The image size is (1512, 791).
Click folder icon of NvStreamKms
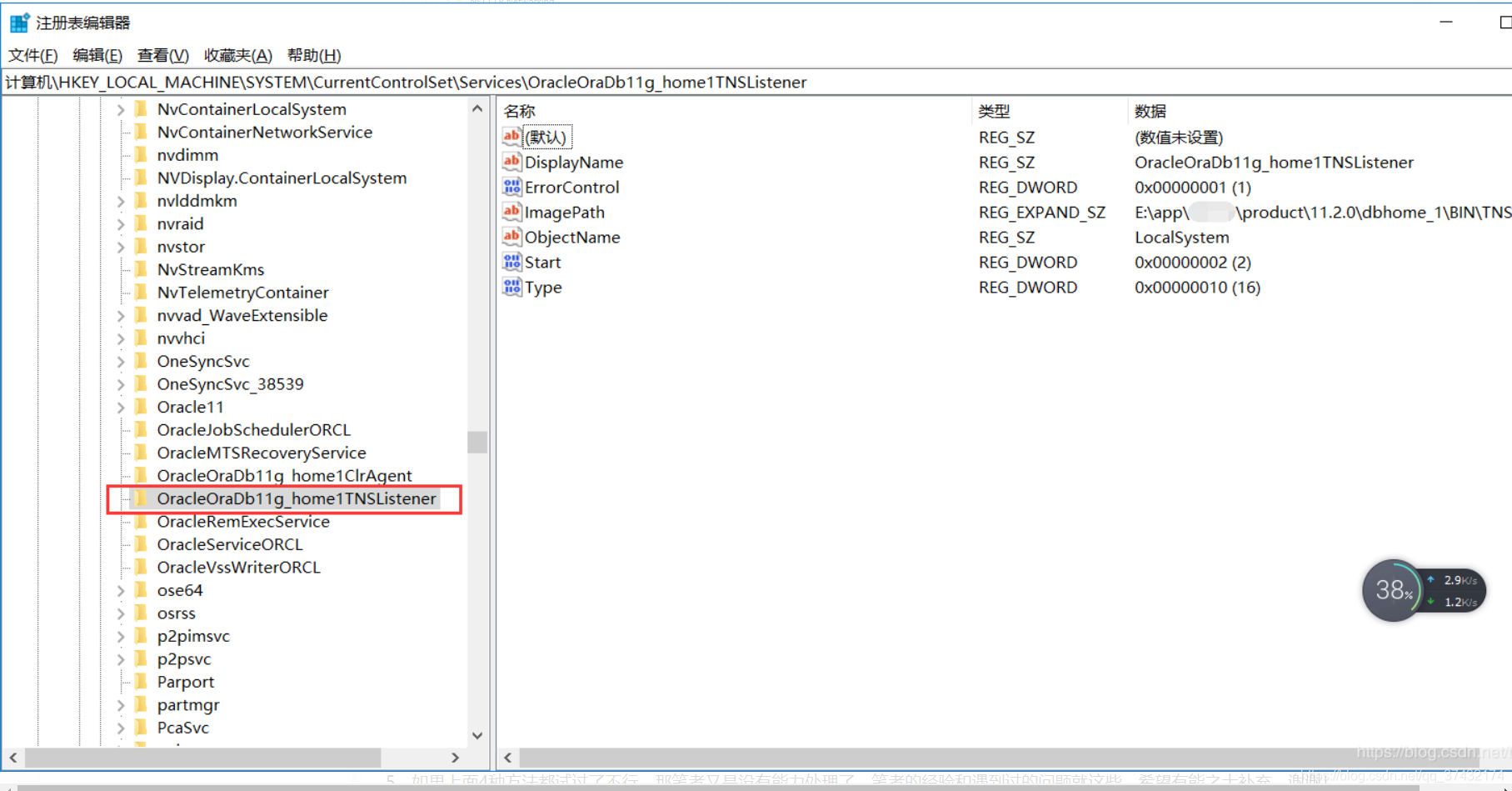[141, 269]
